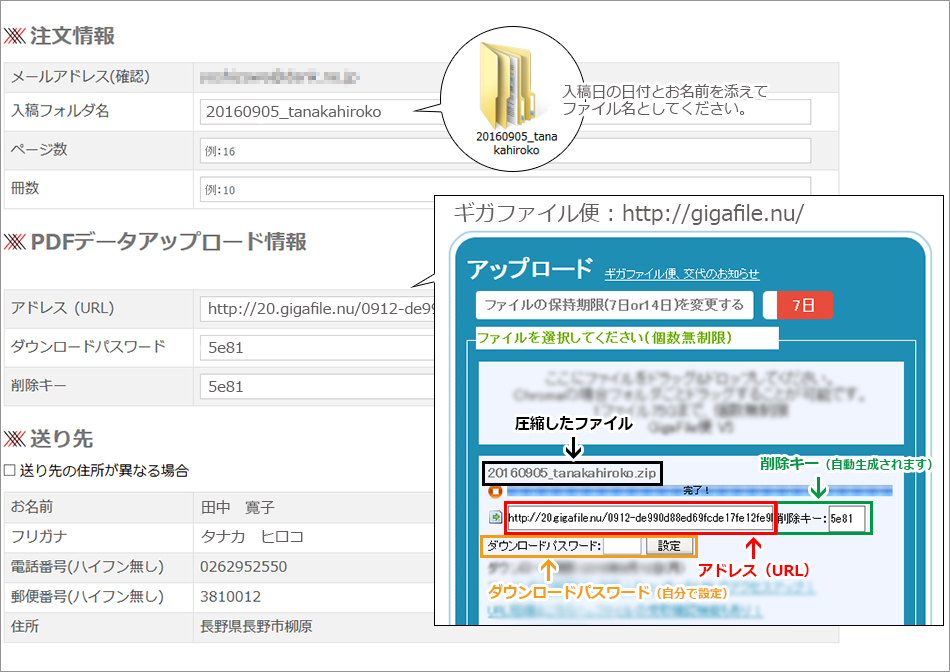
Task: Click the postal code 3810012
Action: coord(230,596)
